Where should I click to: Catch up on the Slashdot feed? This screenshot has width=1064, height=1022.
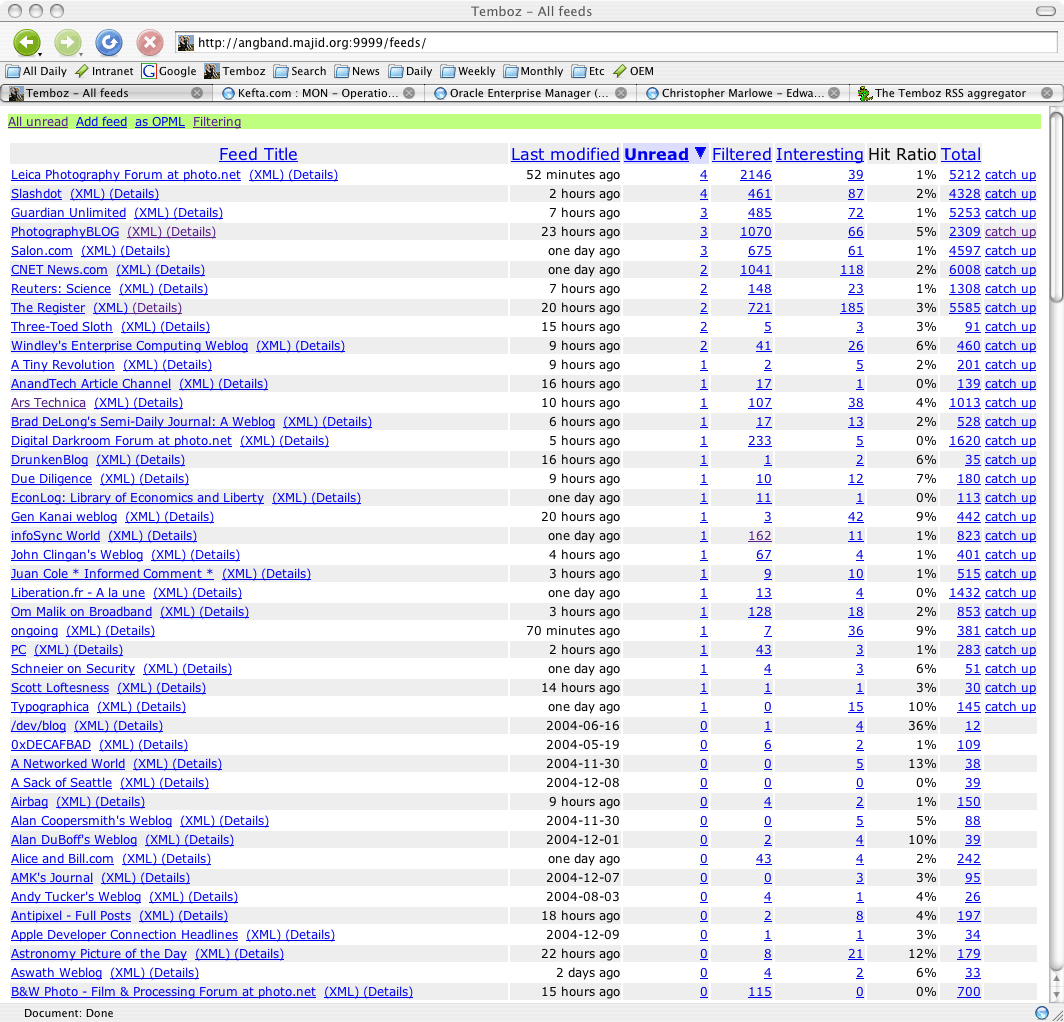pos(1010,194)
